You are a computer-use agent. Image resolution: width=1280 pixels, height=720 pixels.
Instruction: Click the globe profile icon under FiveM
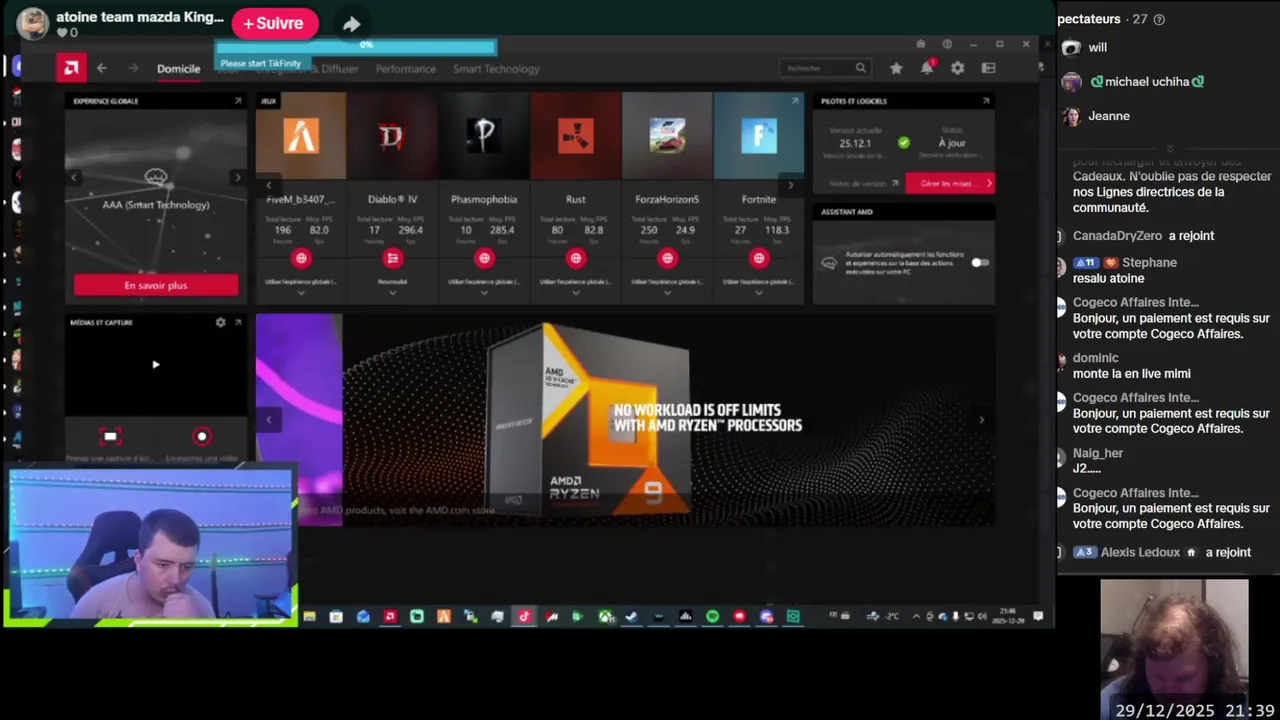point(301,258)
